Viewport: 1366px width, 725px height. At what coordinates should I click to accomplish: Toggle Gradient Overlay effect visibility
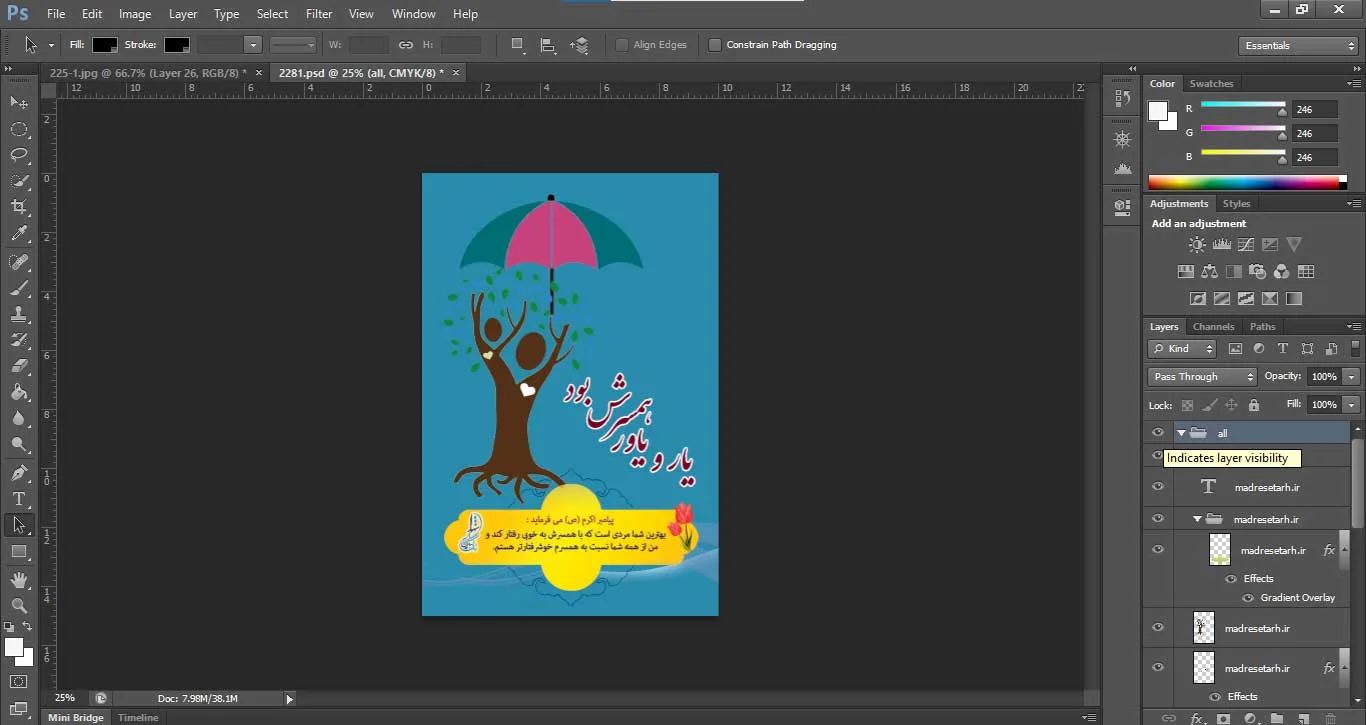pos(1248,598)
